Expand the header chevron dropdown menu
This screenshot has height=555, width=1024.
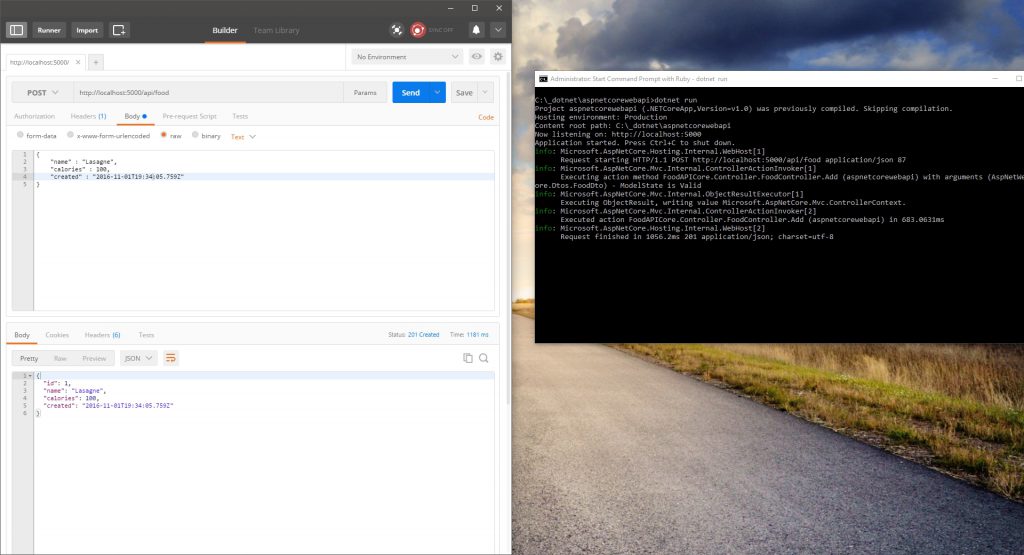click(x=498, y=30)
